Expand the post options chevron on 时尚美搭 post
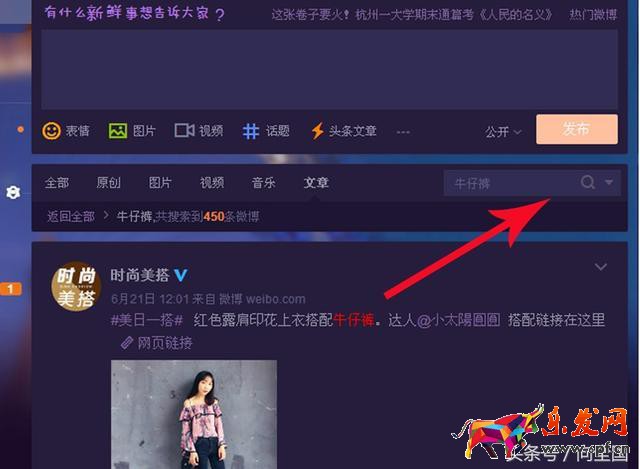640x469 pixels. (x=600, y=267)
